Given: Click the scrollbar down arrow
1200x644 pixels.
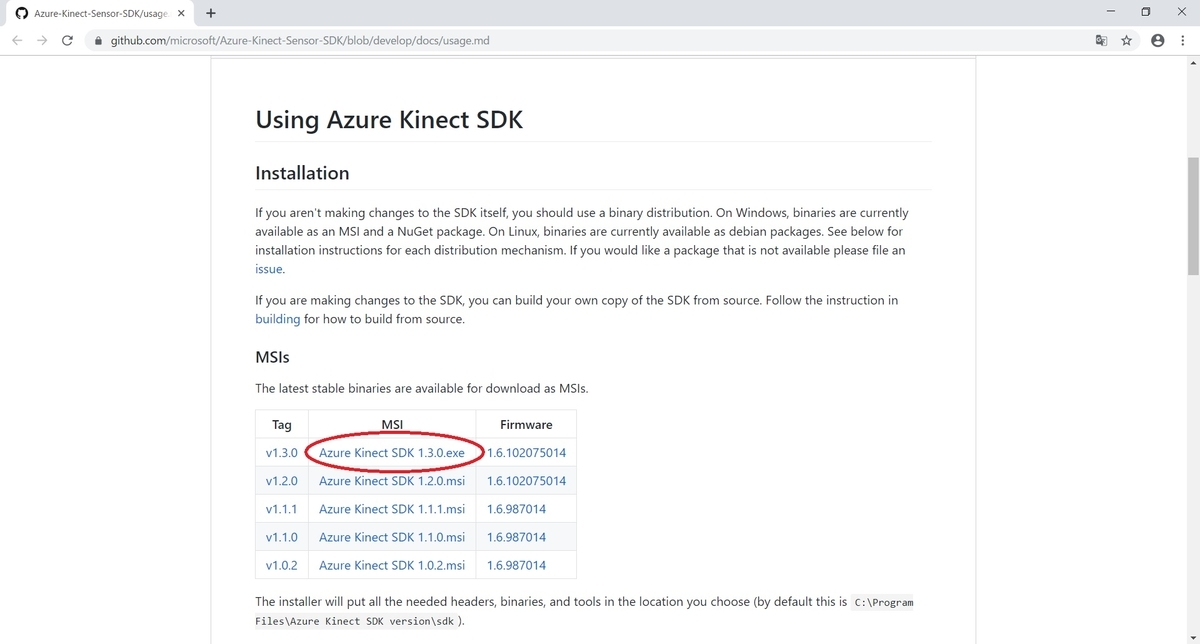Looking at the screenshot, I should pos(1192,637).
